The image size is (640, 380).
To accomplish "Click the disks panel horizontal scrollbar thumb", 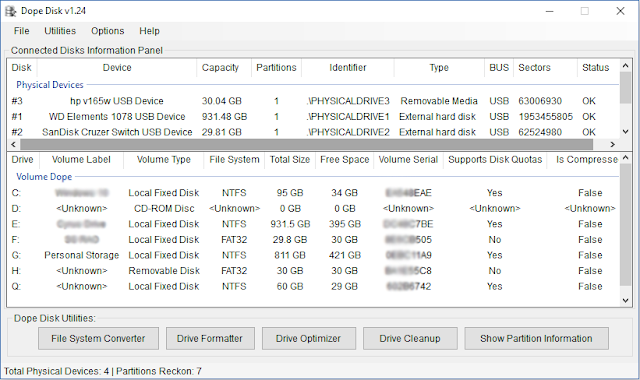I will click(x=307, y=144).
